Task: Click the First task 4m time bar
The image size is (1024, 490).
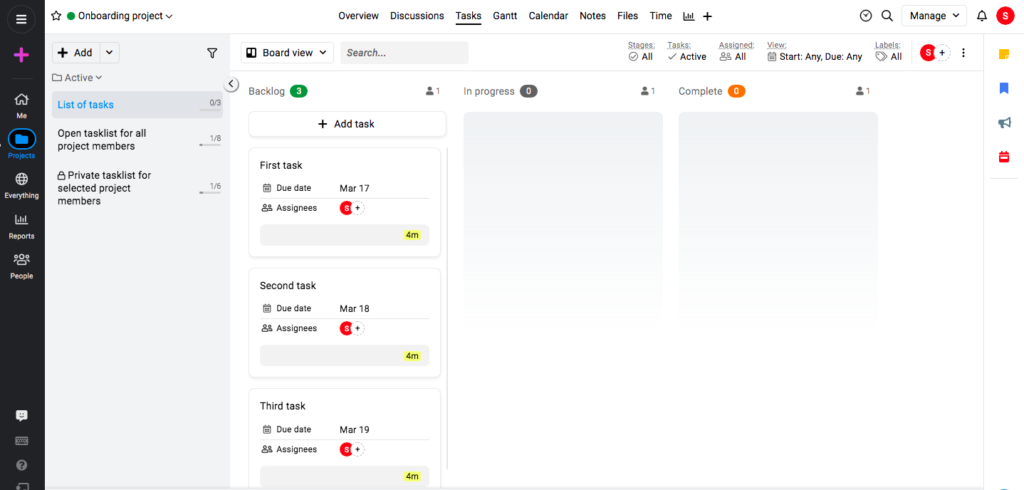Action: [x=344, y=235]
